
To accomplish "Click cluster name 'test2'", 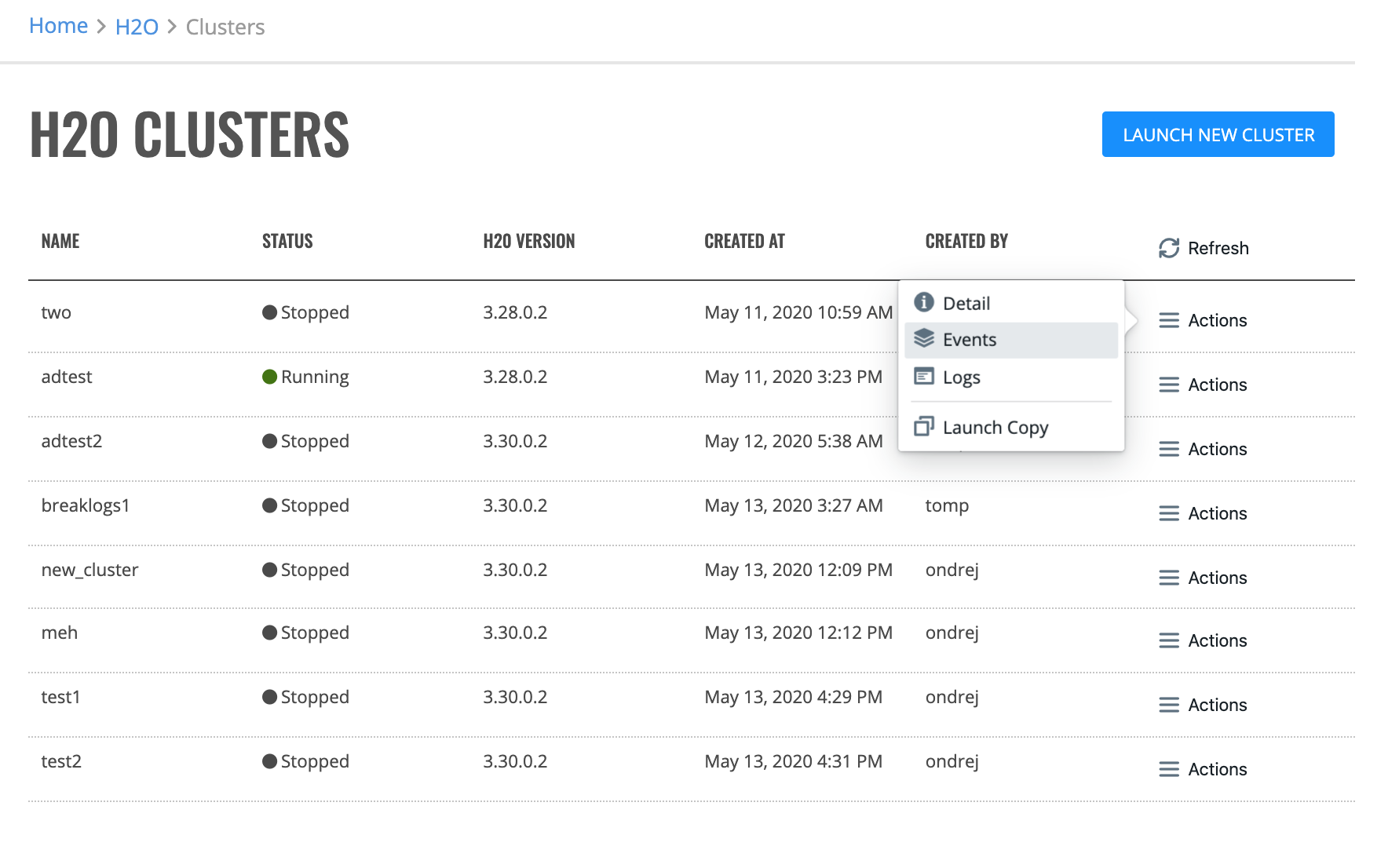I will tap(61, 761).
